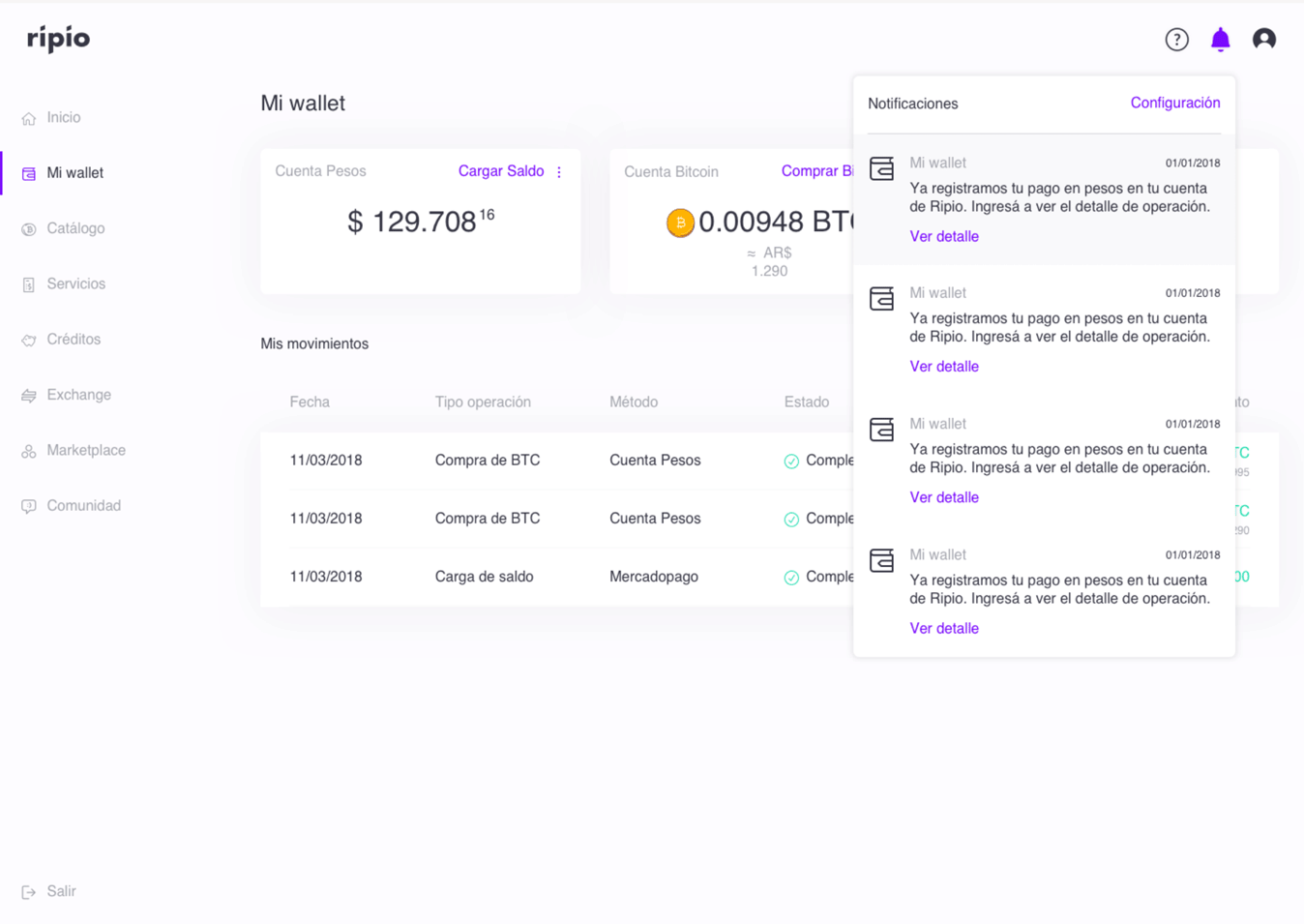This screenshot has height=924, width=1304.
Task: Click the Tipo operación column header
Action: point(483,402)
